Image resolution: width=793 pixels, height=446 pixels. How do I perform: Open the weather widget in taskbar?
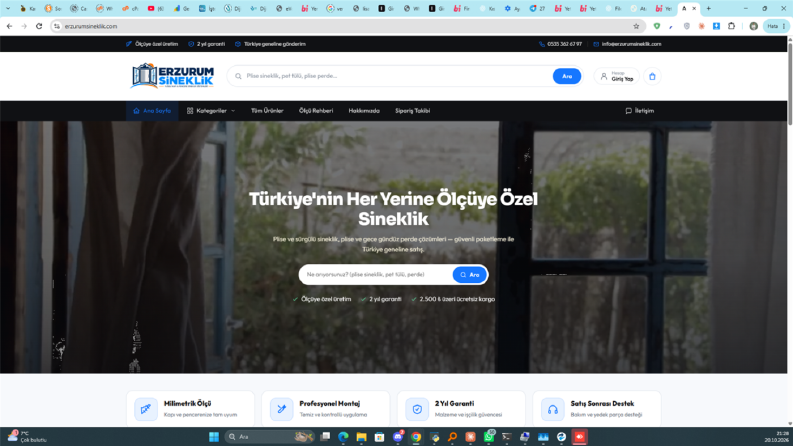click(x=28, y=437)
